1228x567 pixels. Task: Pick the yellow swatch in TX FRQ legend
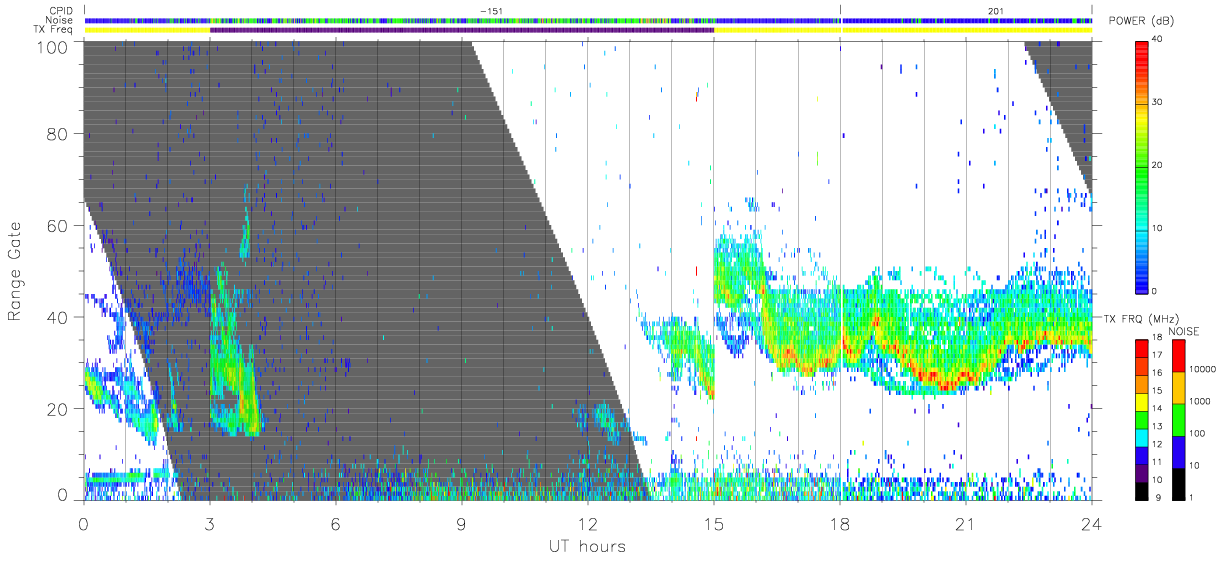point(1142,400)
